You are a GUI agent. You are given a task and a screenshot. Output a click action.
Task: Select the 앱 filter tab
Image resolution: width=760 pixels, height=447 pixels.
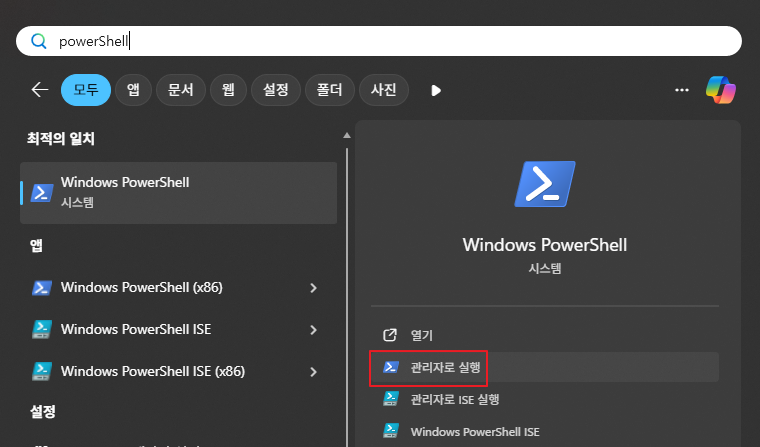pyautogui.click(x=133, y=90)
